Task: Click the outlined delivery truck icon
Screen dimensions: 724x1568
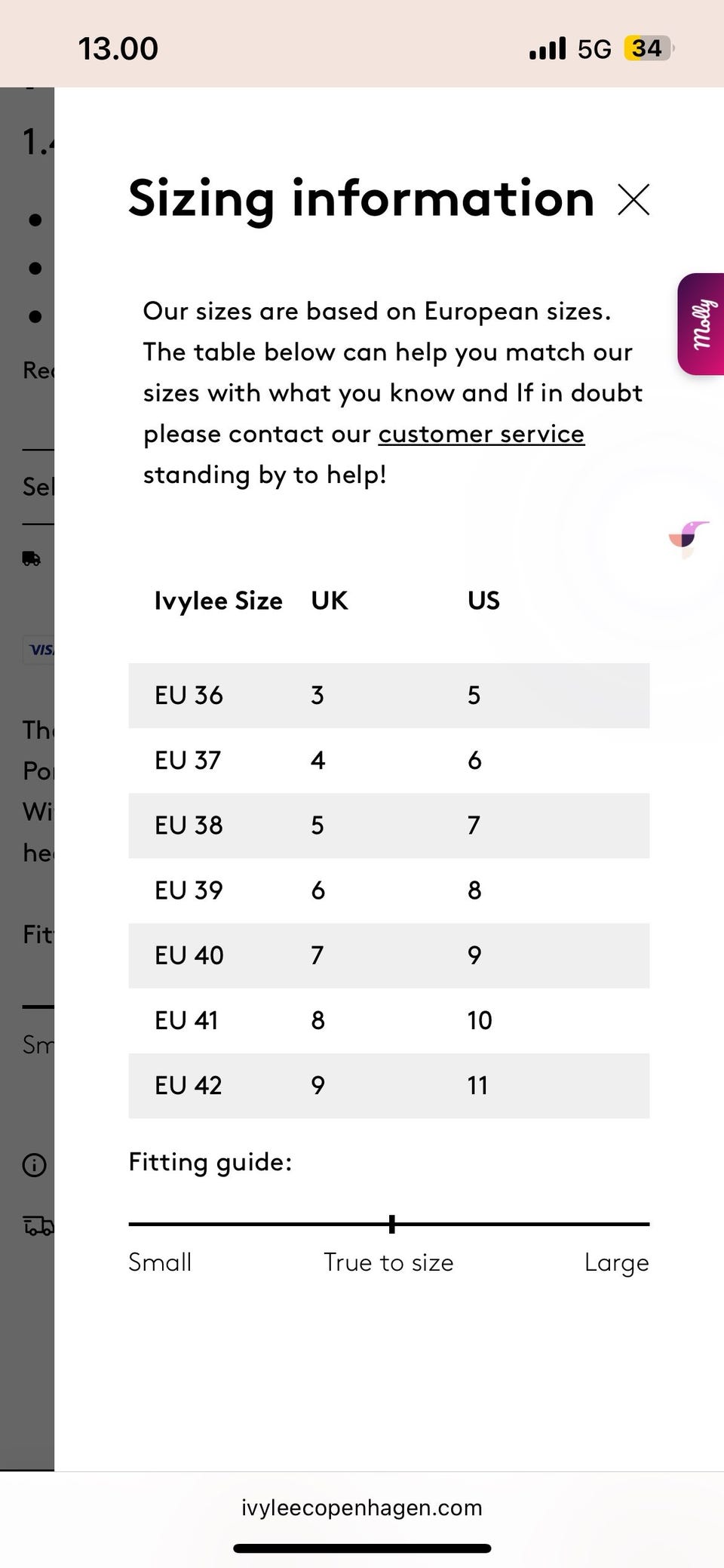Action: pyautogui.click(x=38, y=1225)
